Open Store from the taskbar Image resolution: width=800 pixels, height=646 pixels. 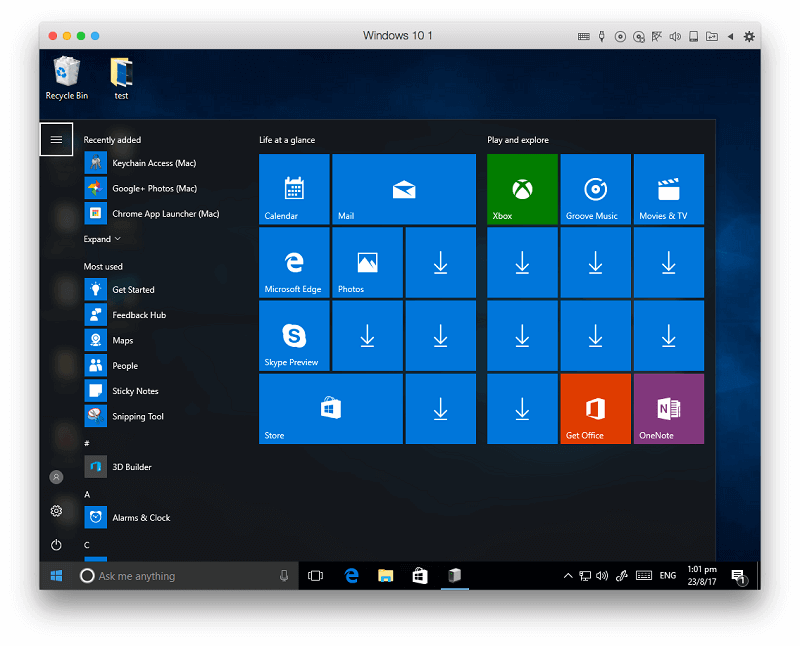420,576
